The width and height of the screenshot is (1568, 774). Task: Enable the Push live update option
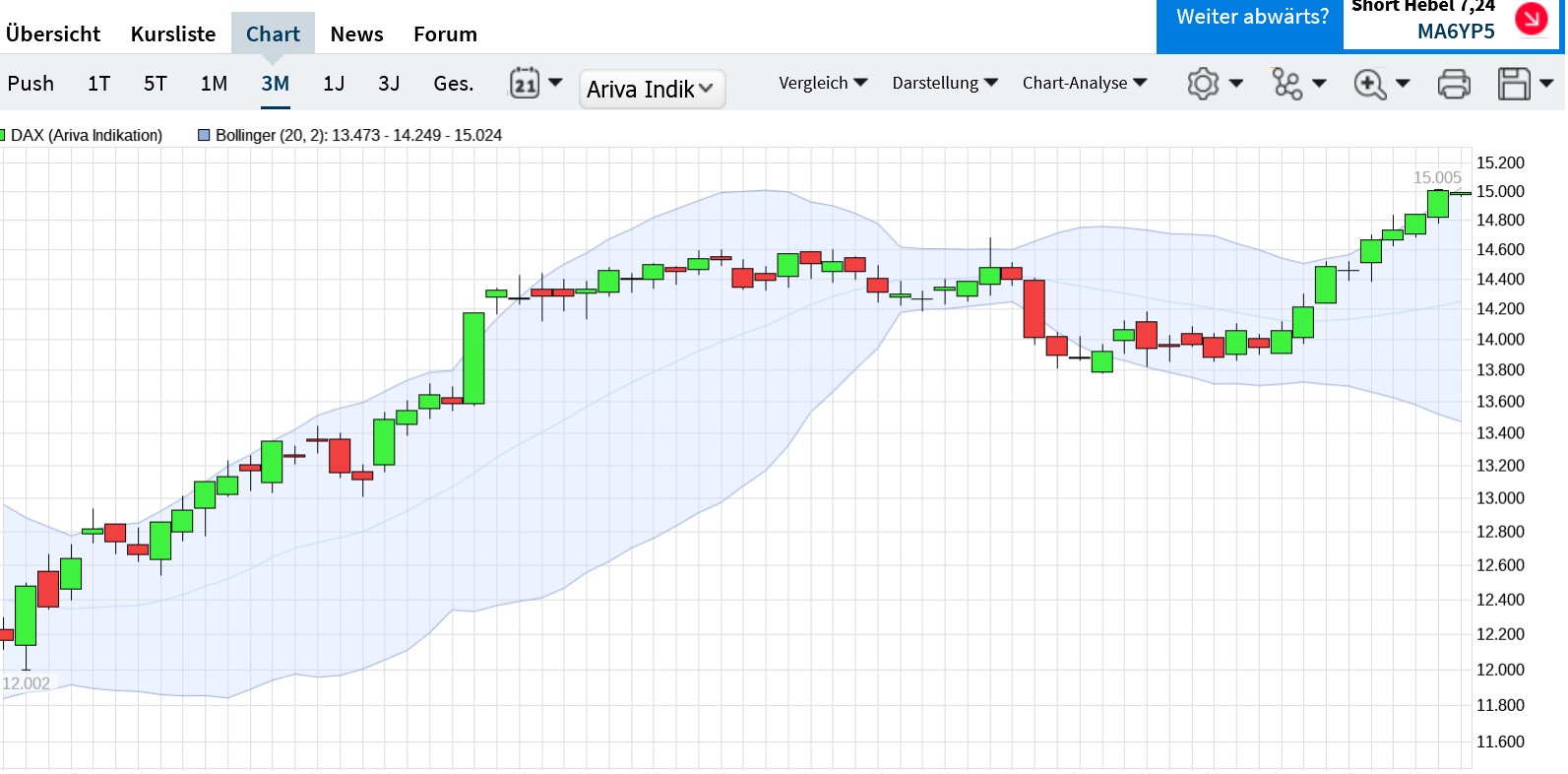click(x=31, y=84)
